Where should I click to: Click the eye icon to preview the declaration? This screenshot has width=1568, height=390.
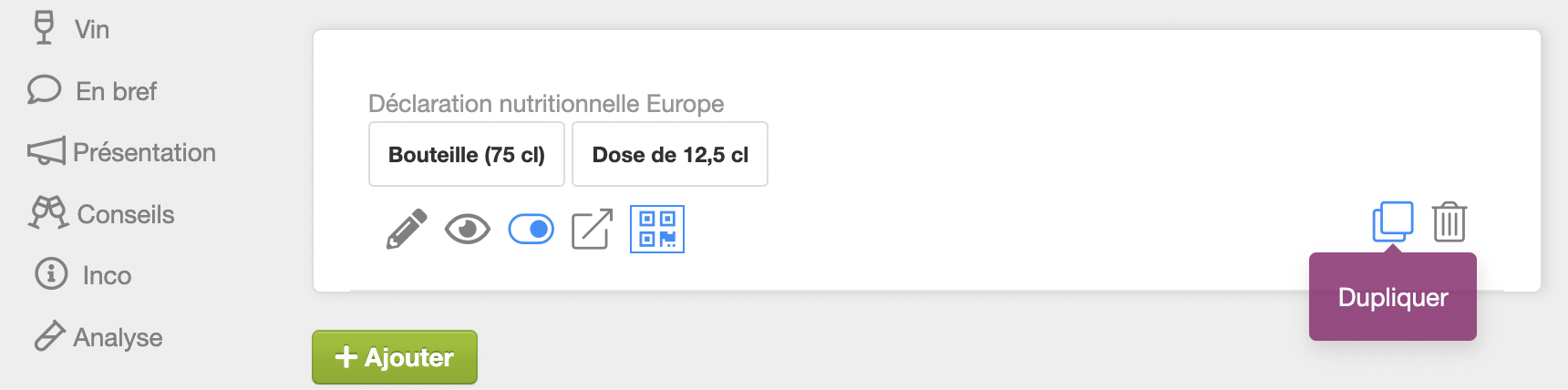468,229
